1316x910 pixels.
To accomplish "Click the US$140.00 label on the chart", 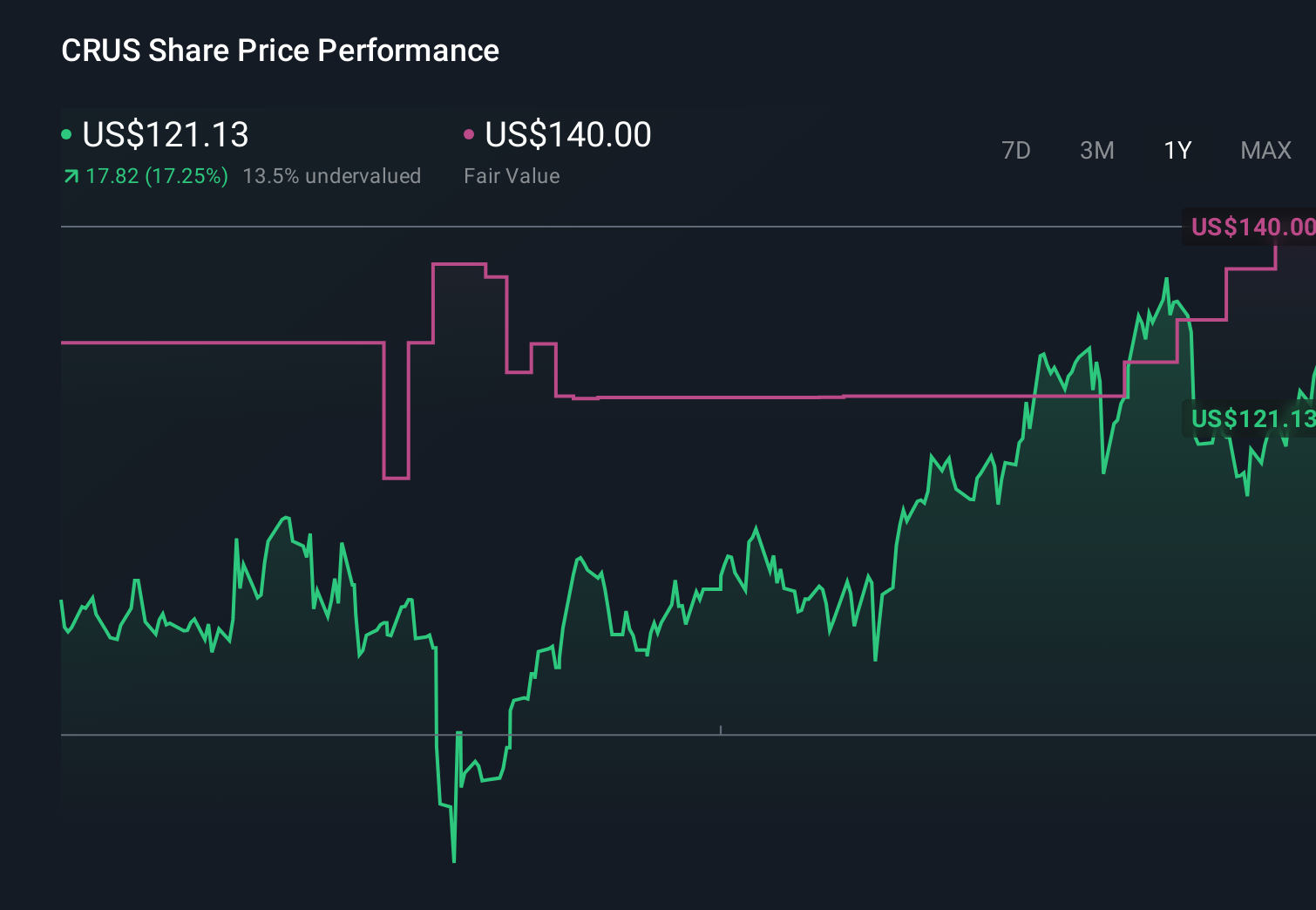I will [1252, 227].
